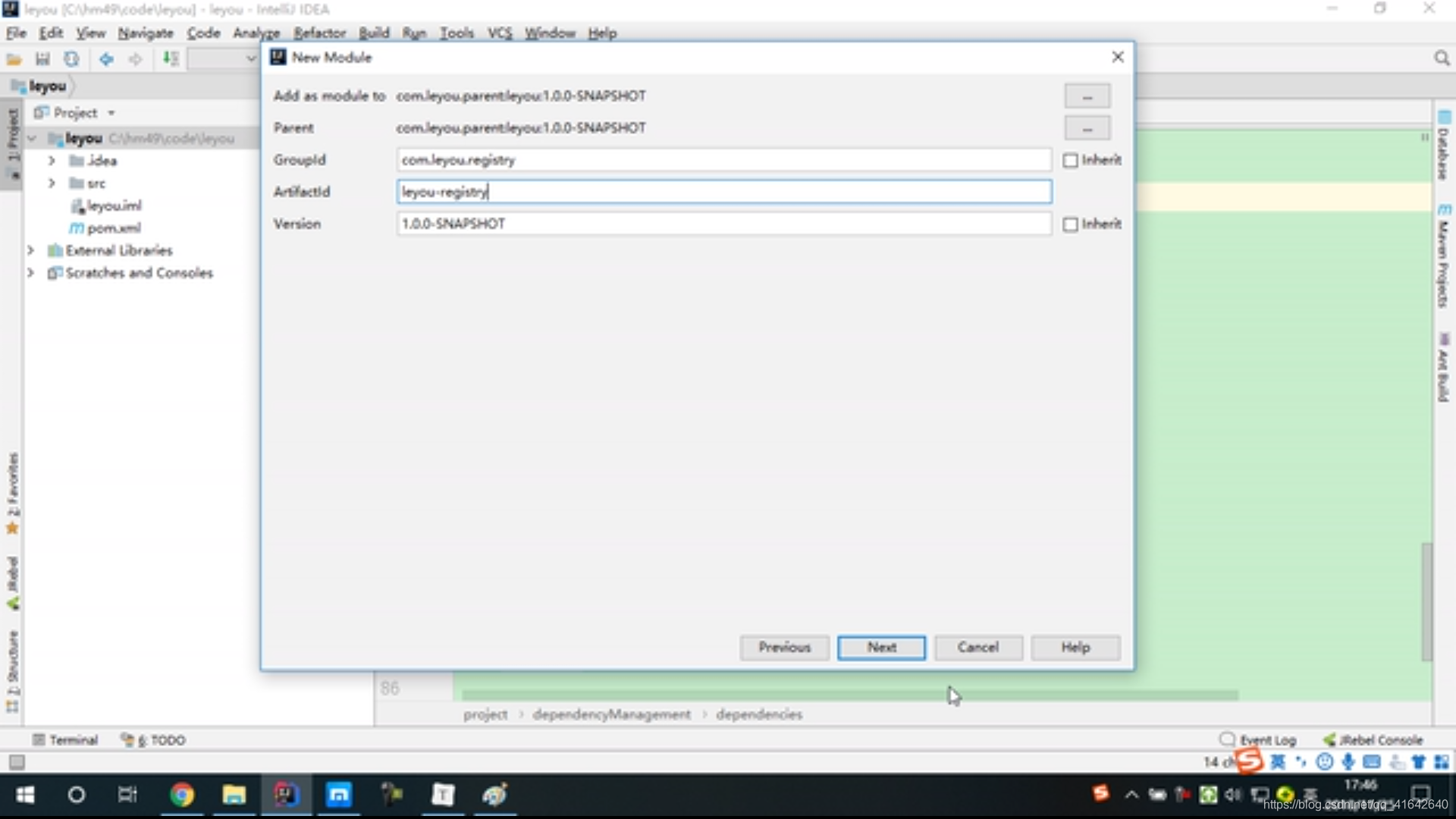This screenshot has height=819, width=1456.
Task: Open the Build menu
Action: 374,33
